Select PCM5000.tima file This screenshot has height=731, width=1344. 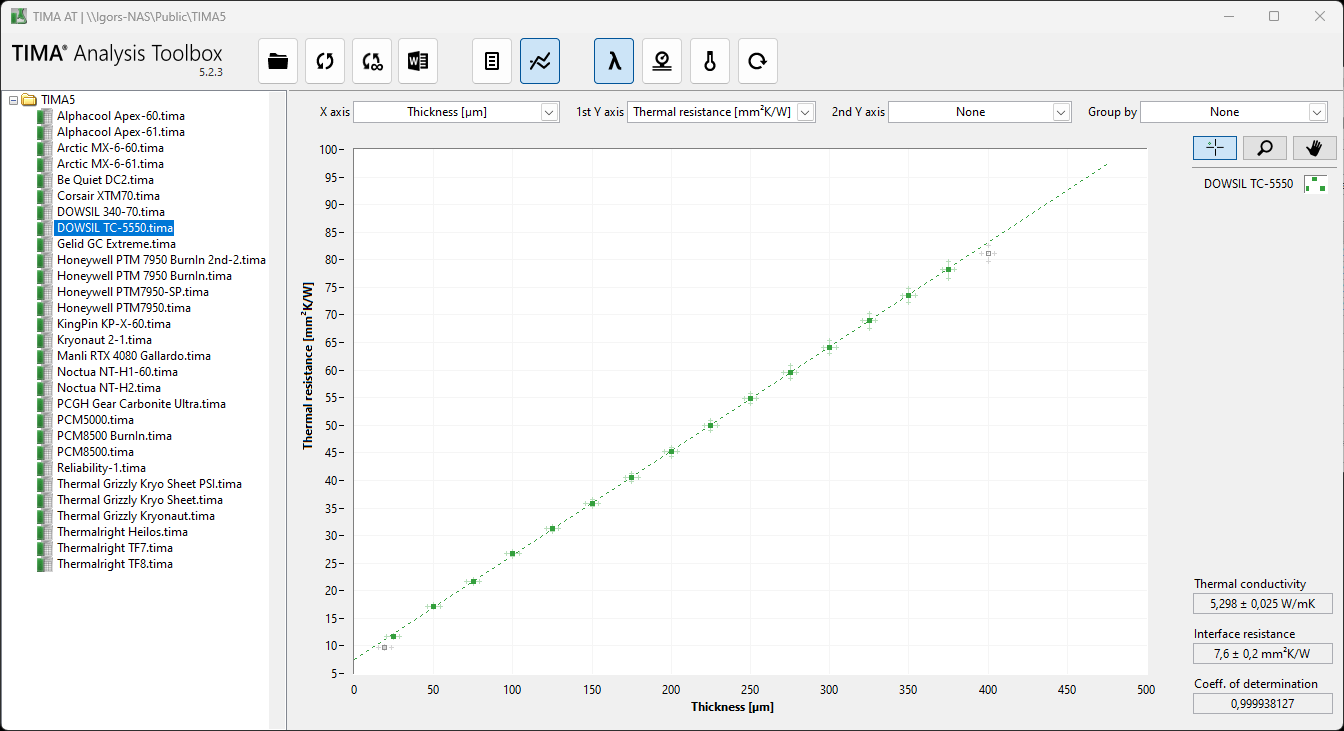coord(95,420)
